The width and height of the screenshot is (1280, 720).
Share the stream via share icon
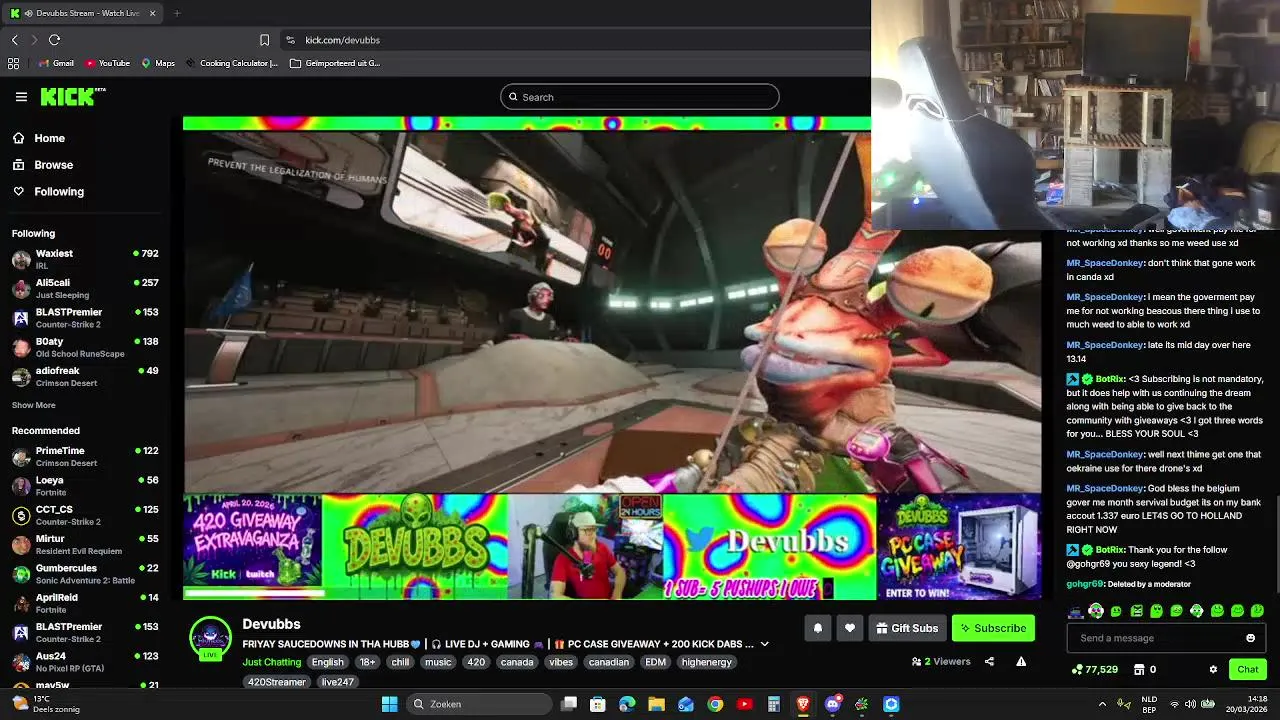(989, 661)
